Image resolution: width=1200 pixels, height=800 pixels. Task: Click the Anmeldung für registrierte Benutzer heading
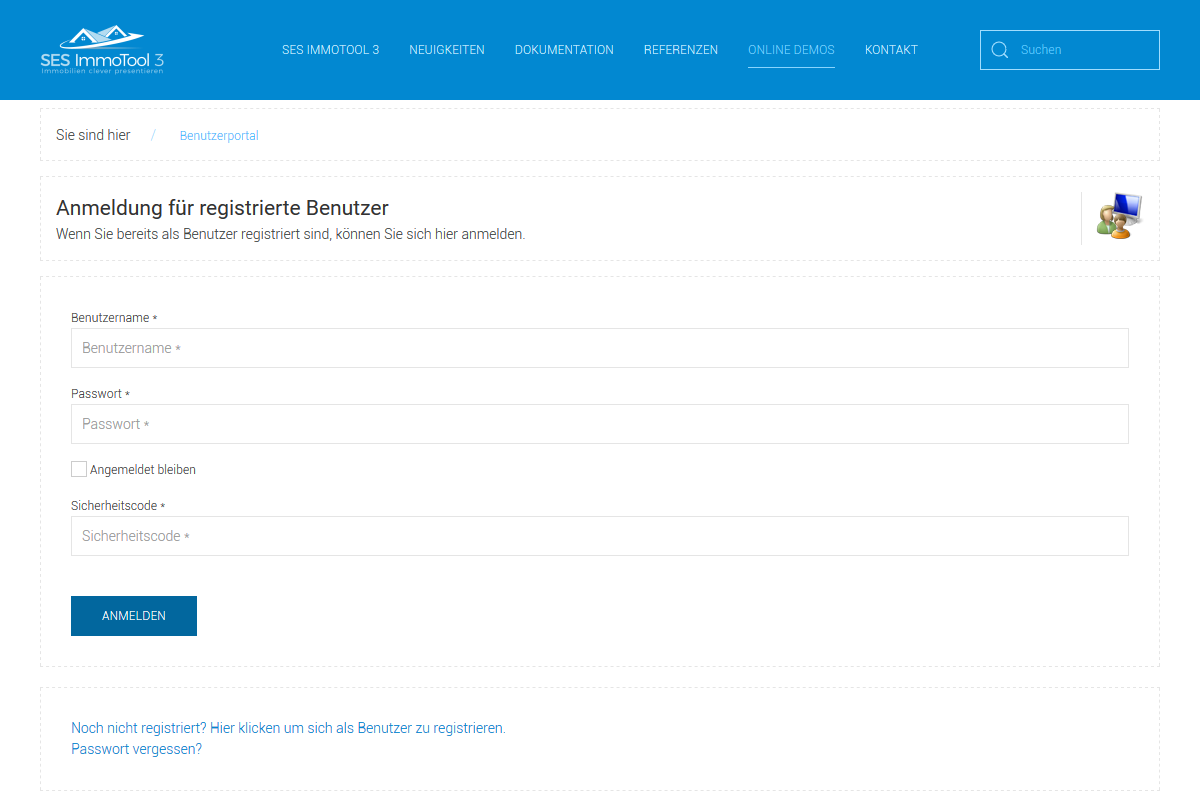click(222, 208)
